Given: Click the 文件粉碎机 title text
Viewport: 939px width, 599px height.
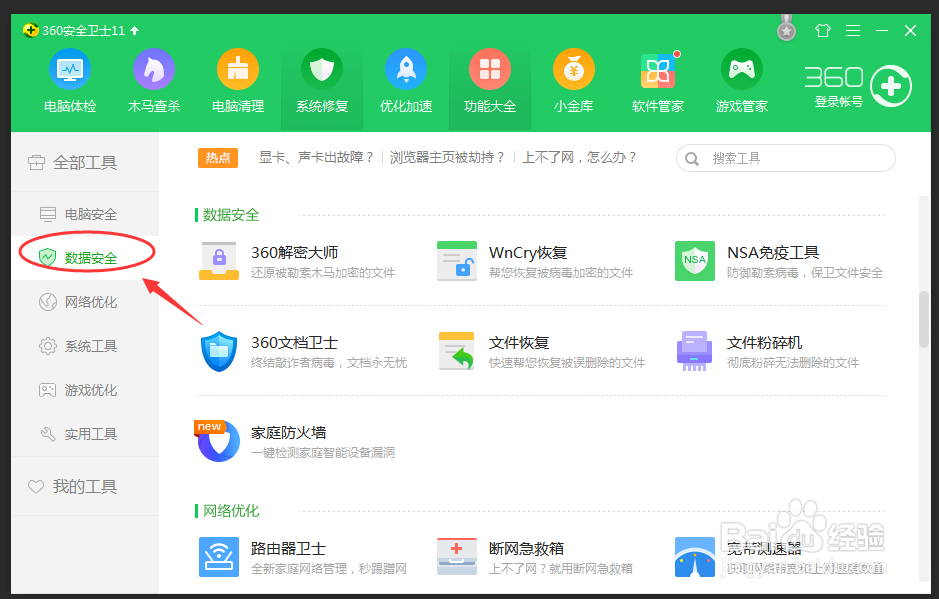Looking at the screenshot, I should 765,343.
